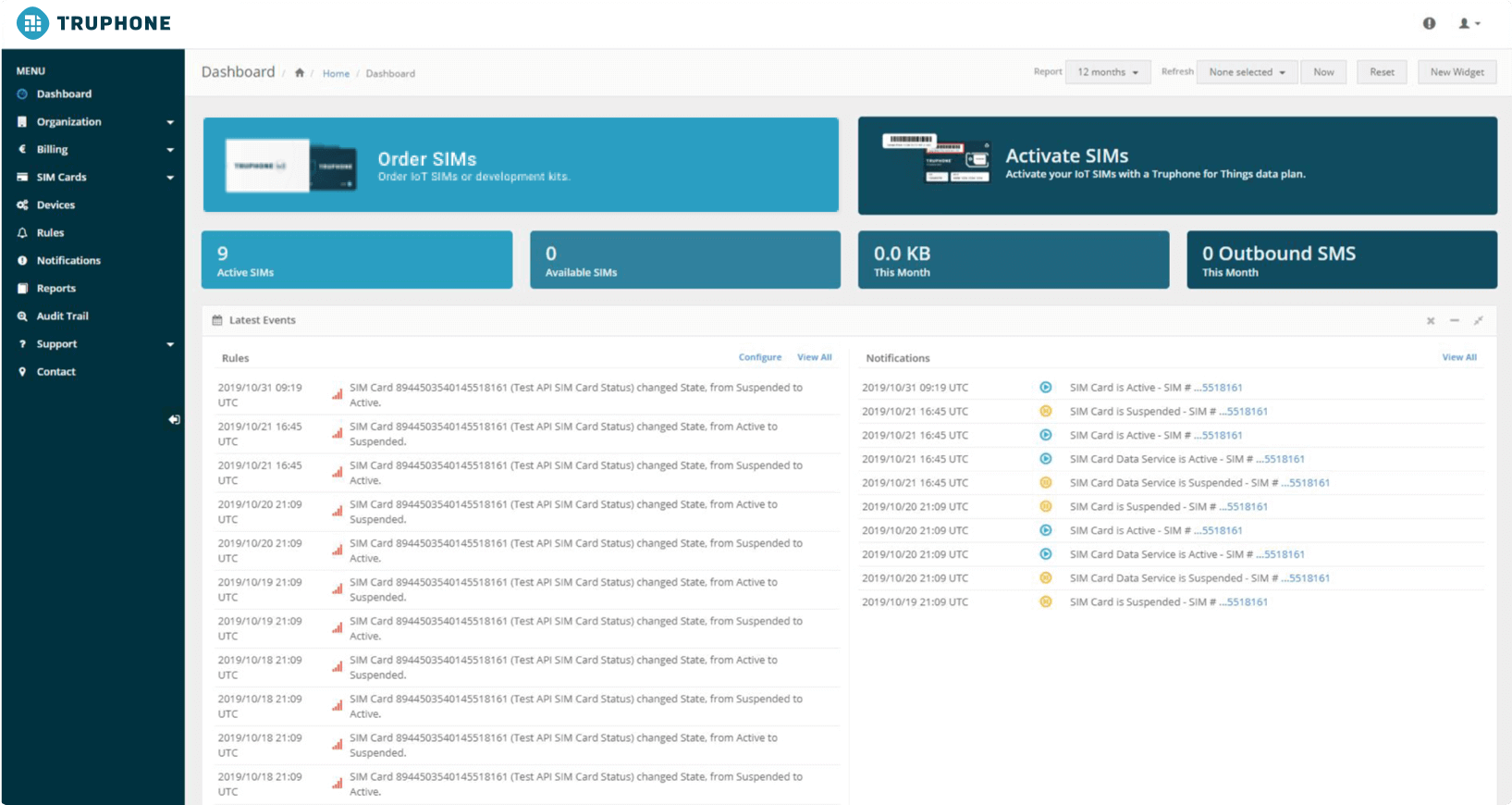Click View All in Rules section
Screen dimensions: 1512x805
815,357
